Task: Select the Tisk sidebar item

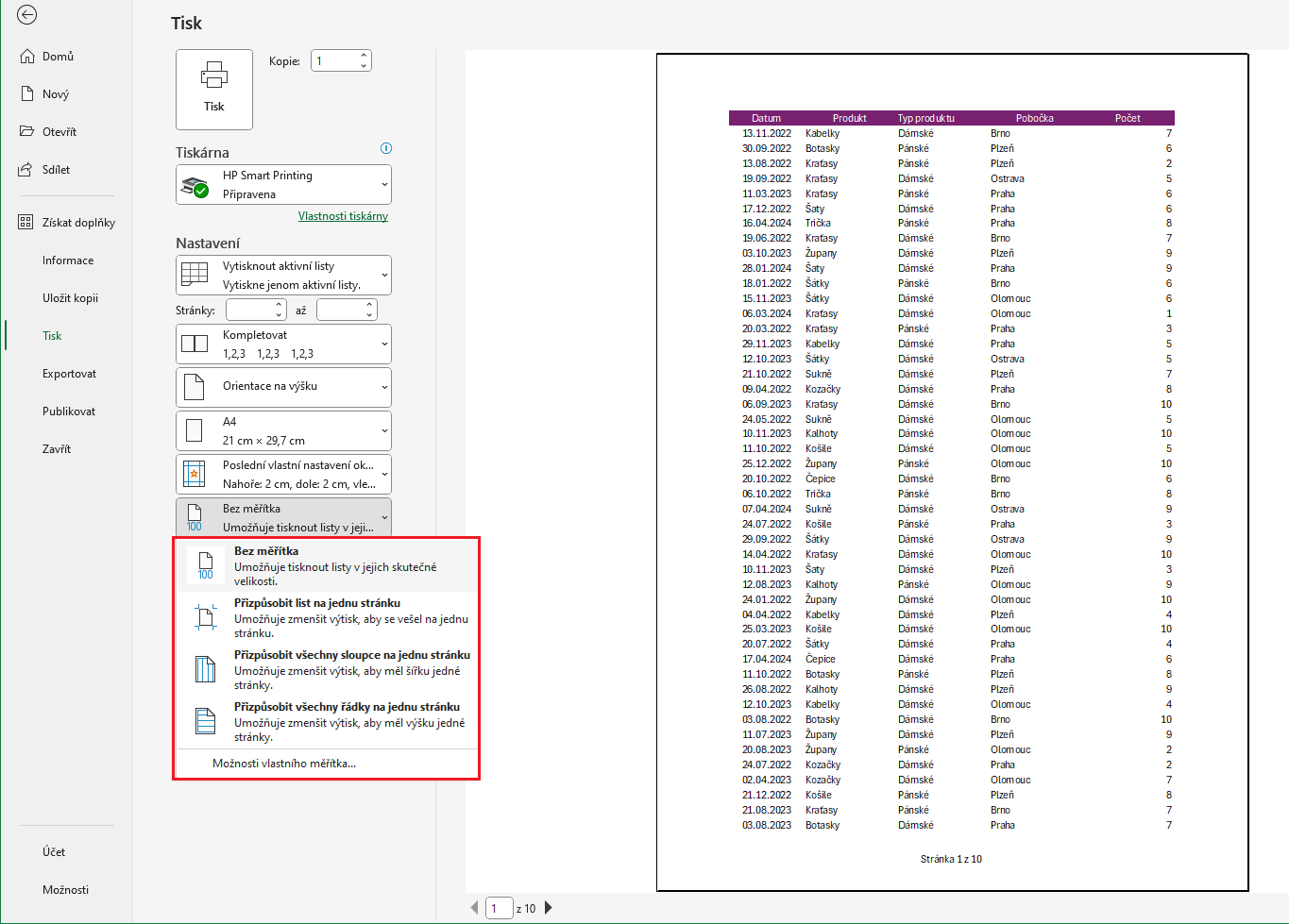Action: click(52, 336)
